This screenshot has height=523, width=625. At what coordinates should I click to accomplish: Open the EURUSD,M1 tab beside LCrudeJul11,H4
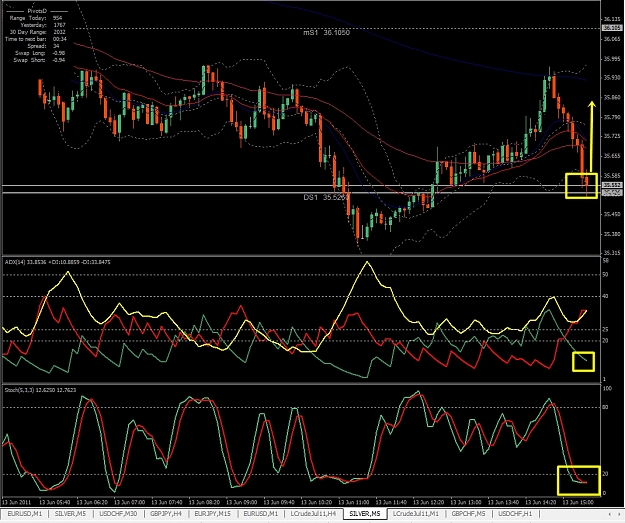261,514
